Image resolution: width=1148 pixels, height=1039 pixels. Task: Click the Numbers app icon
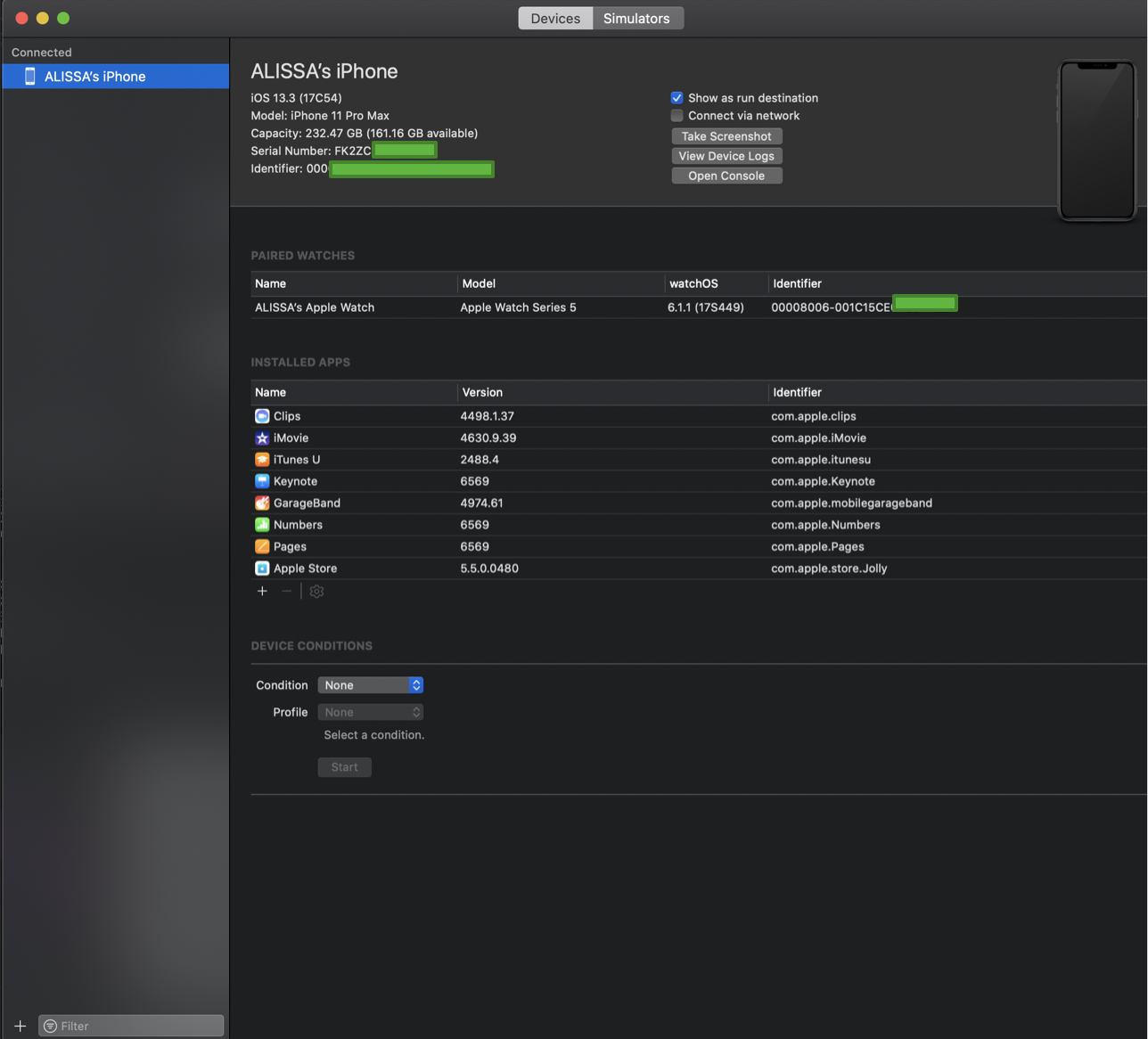[x=262, y=525]
